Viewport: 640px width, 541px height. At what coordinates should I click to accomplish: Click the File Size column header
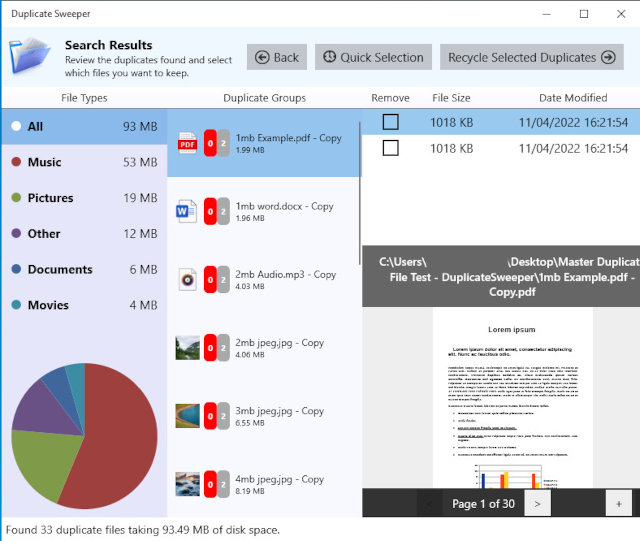pos(451,98)
